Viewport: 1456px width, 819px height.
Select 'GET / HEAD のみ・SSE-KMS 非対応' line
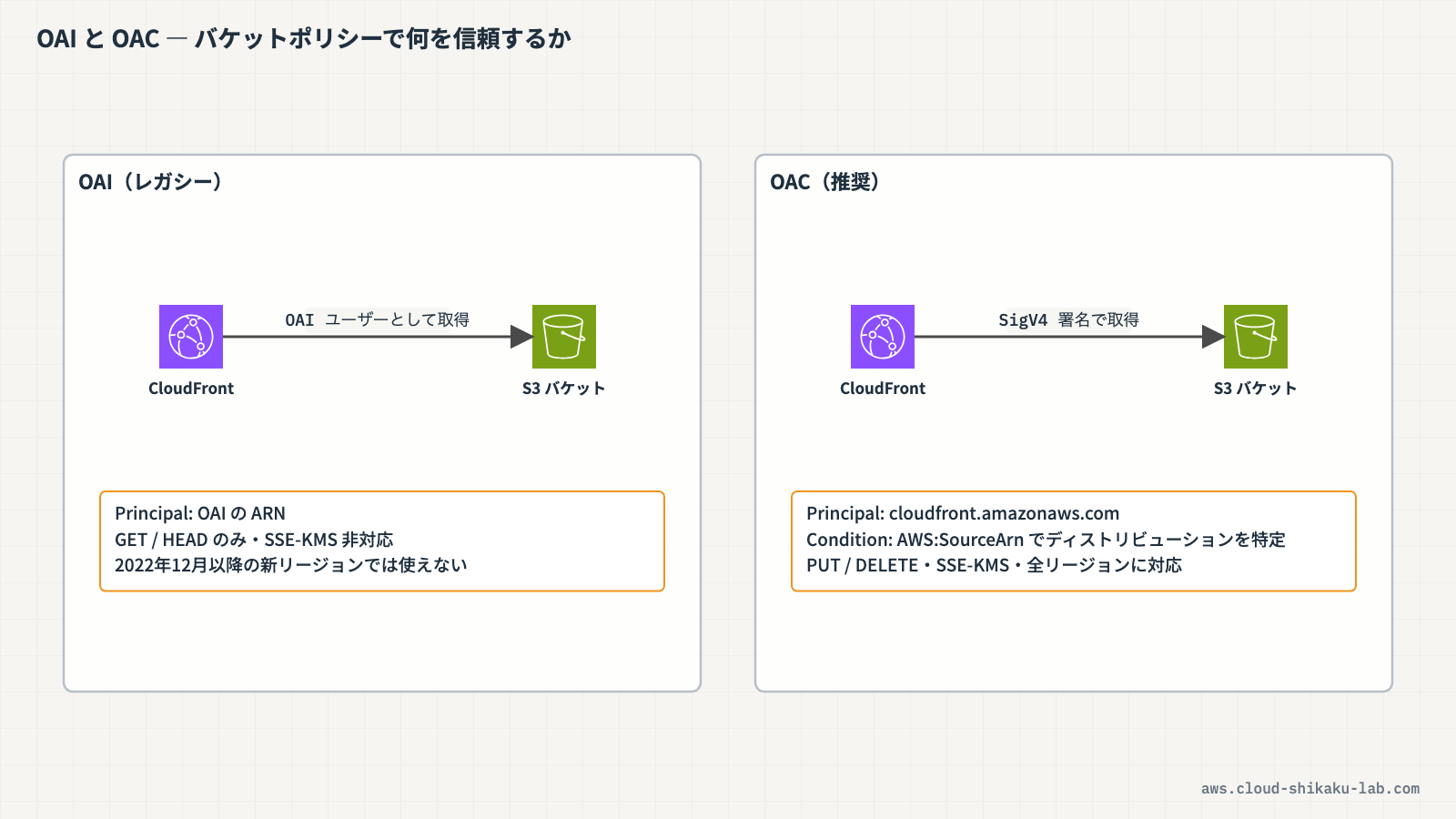254,540
